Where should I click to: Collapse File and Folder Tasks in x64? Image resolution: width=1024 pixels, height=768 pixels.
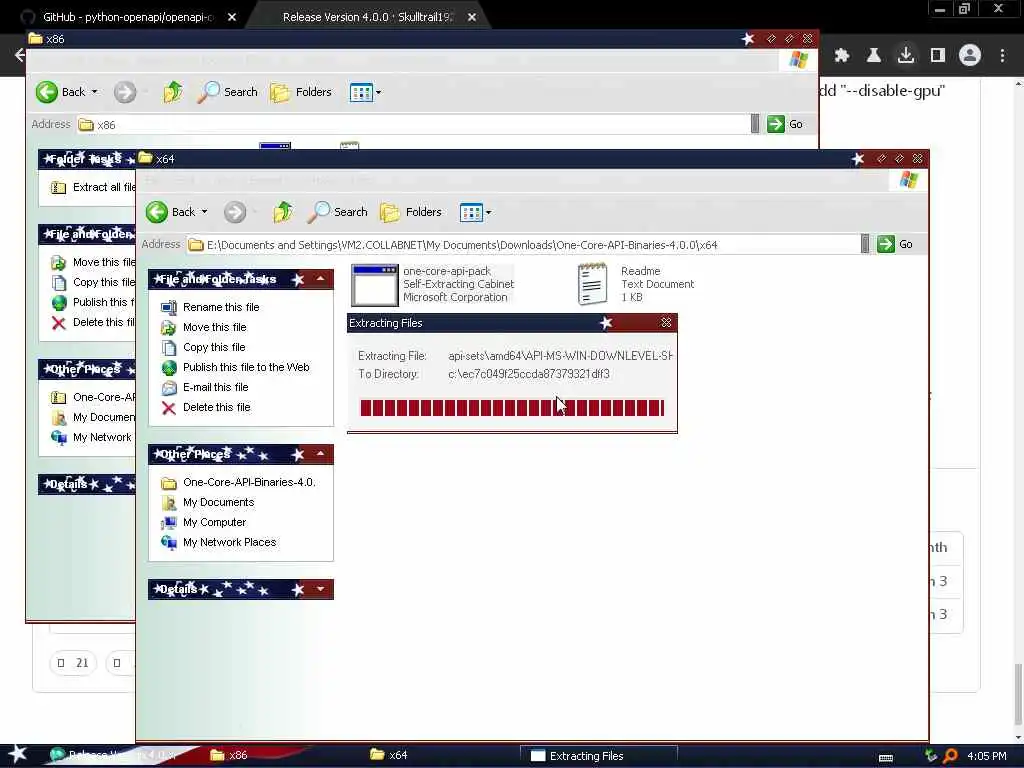point(321,280)
